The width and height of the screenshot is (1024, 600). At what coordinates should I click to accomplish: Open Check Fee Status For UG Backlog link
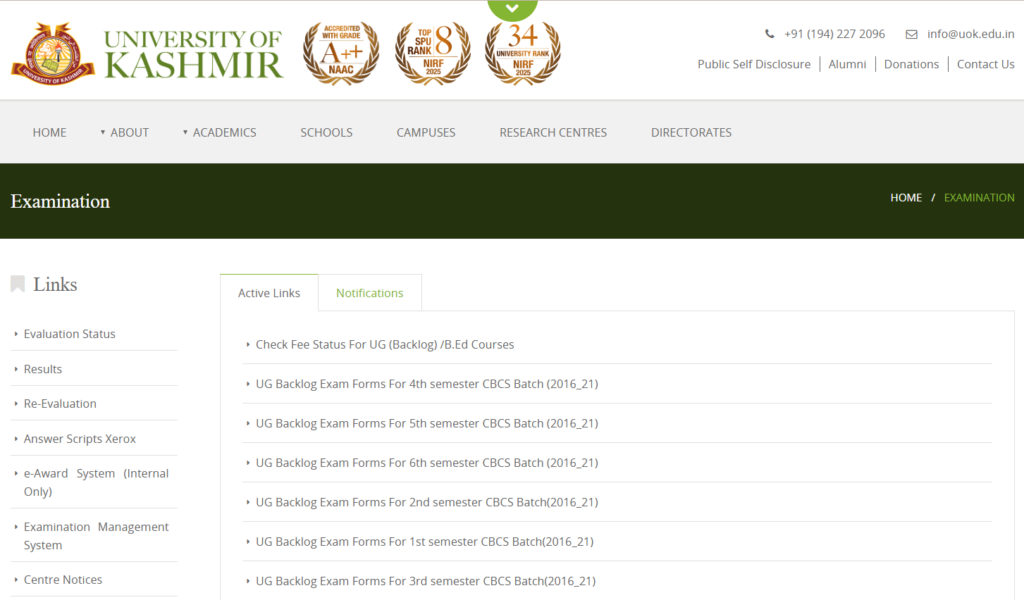click(x=385, y=345)
